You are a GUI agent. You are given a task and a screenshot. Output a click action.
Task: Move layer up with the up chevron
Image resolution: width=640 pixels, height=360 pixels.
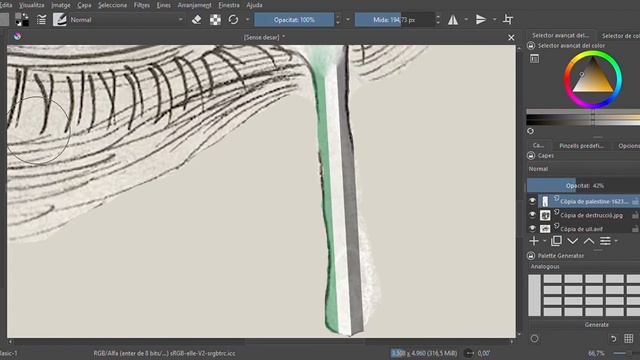coord(589,241)
